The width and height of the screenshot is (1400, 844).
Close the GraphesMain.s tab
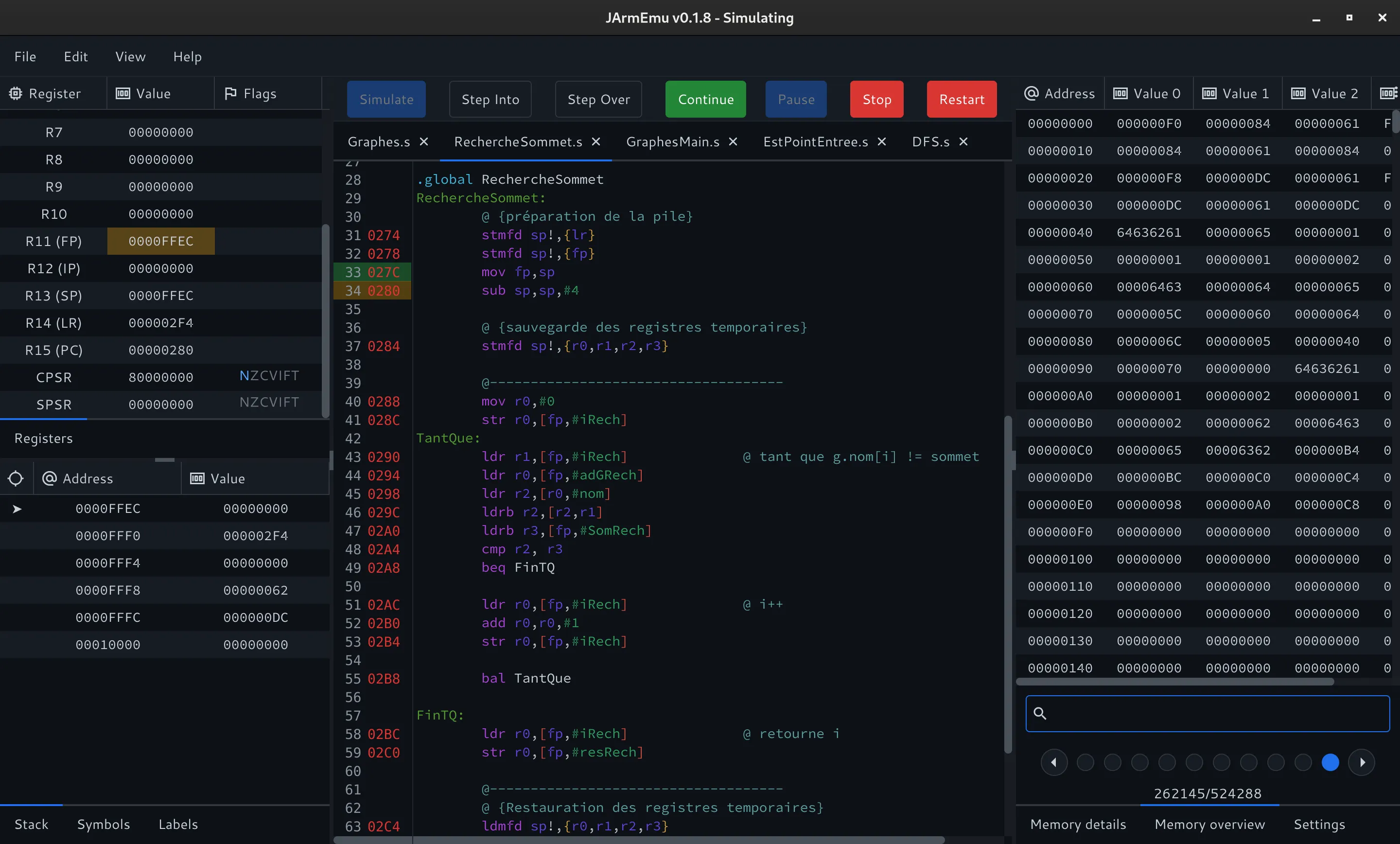pyautogui.click(x=733, y=141)
